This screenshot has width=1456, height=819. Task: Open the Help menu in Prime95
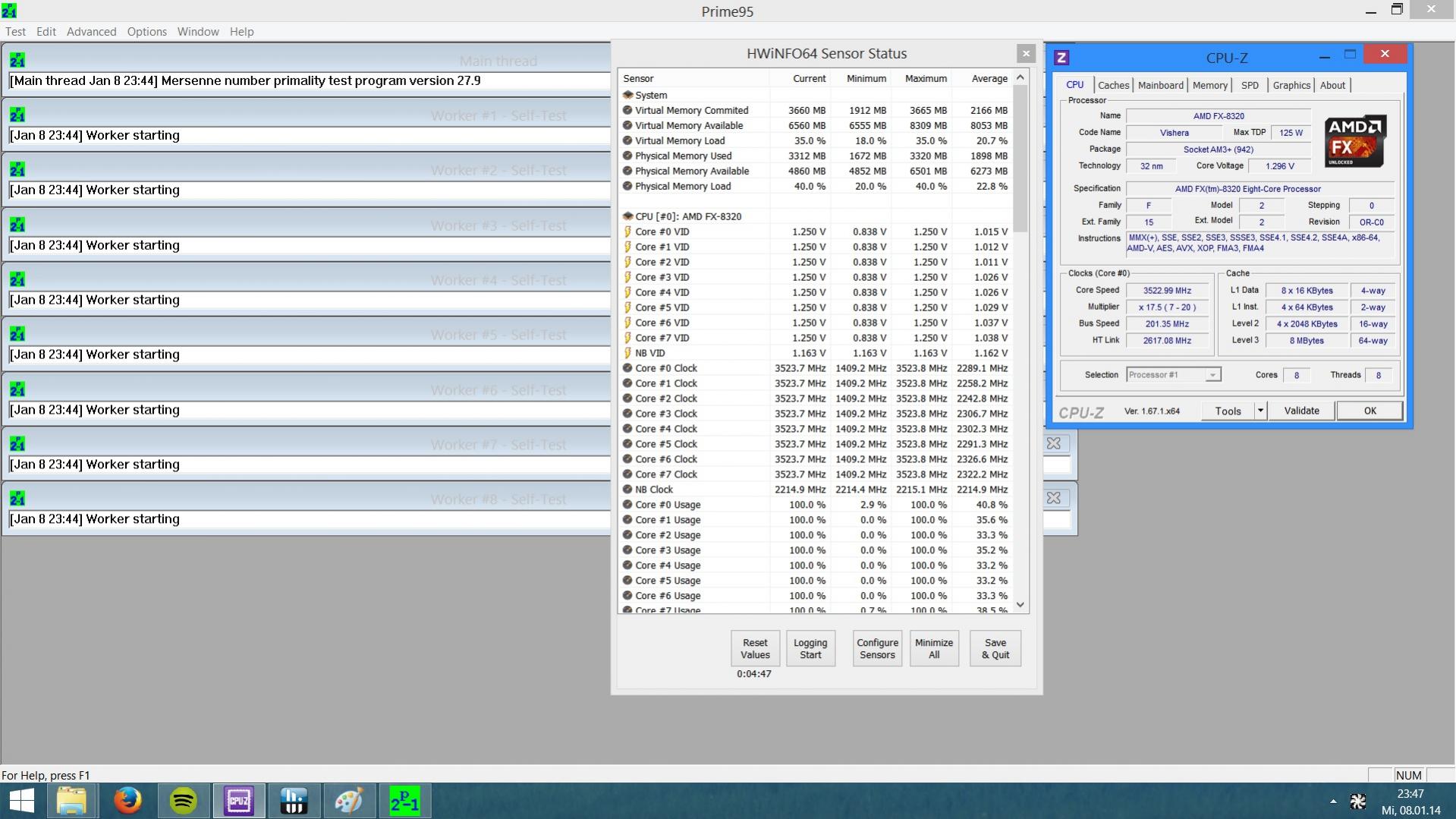pyautogui.click(x=242, y=32)
